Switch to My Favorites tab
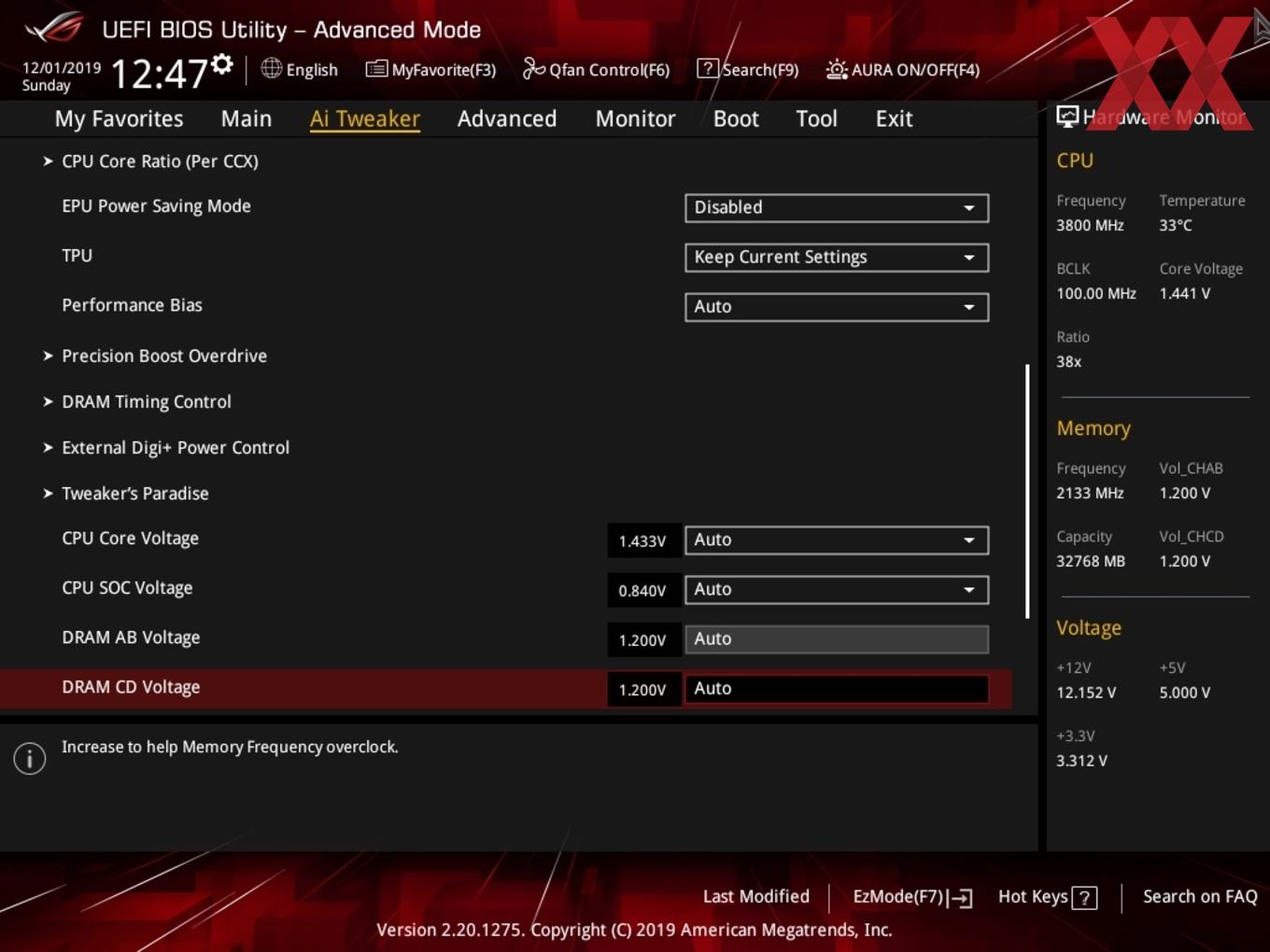 (x=119, y=119)
